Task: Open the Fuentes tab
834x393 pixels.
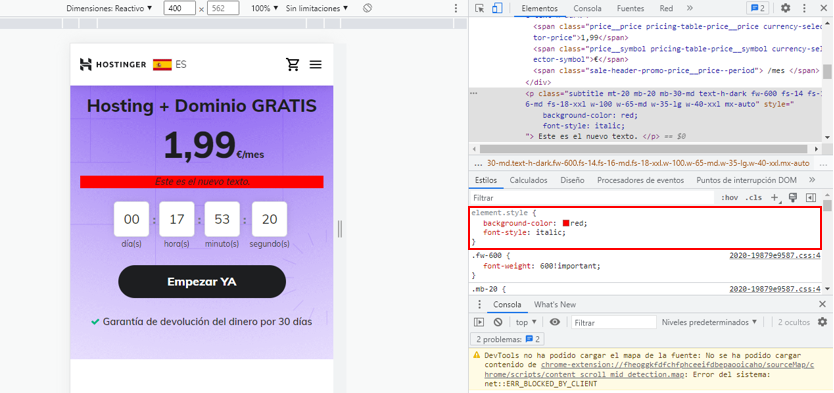Action: [630, 9]
